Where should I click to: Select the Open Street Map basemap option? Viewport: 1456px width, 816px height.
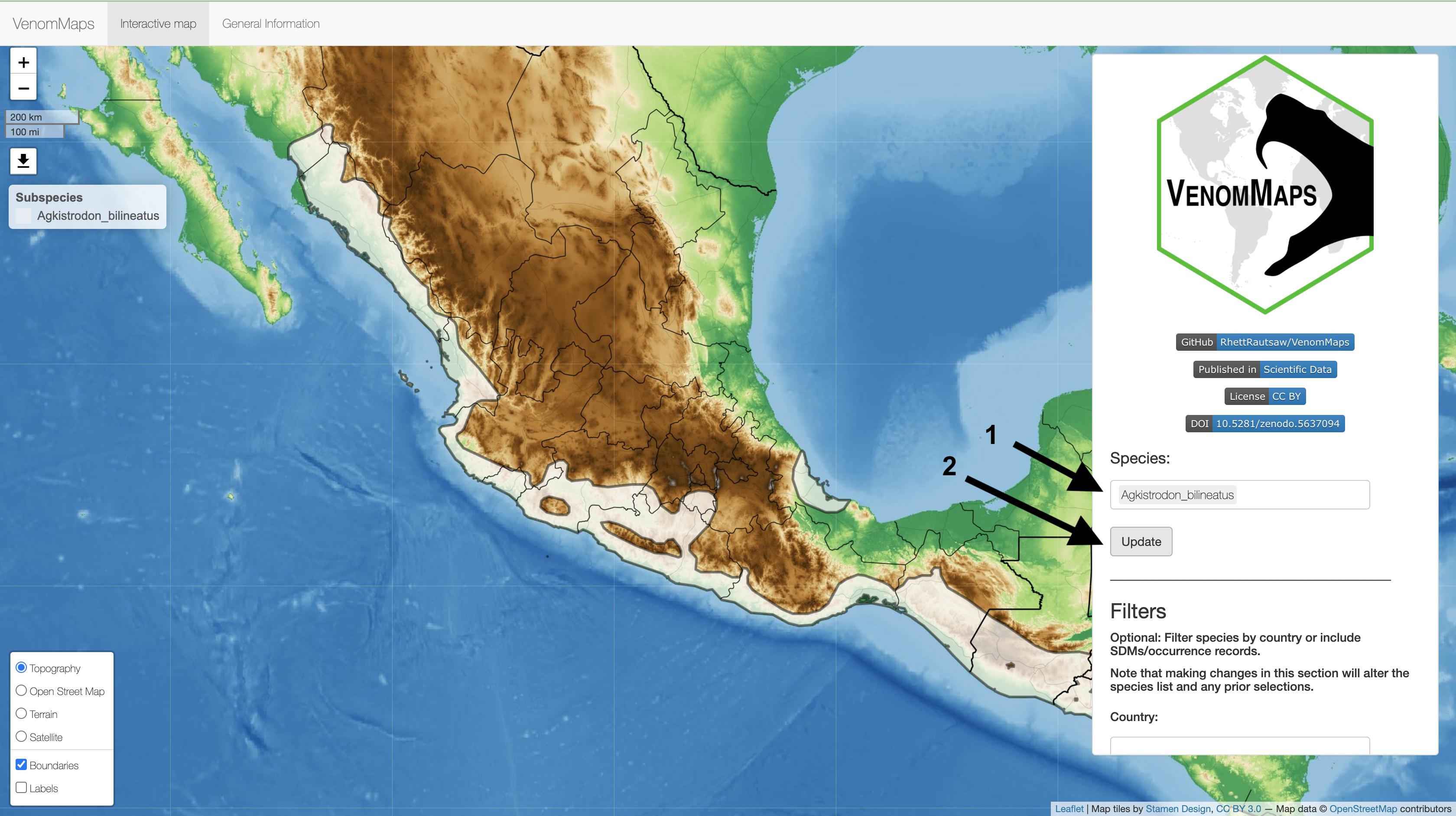[x=22, y=690]
